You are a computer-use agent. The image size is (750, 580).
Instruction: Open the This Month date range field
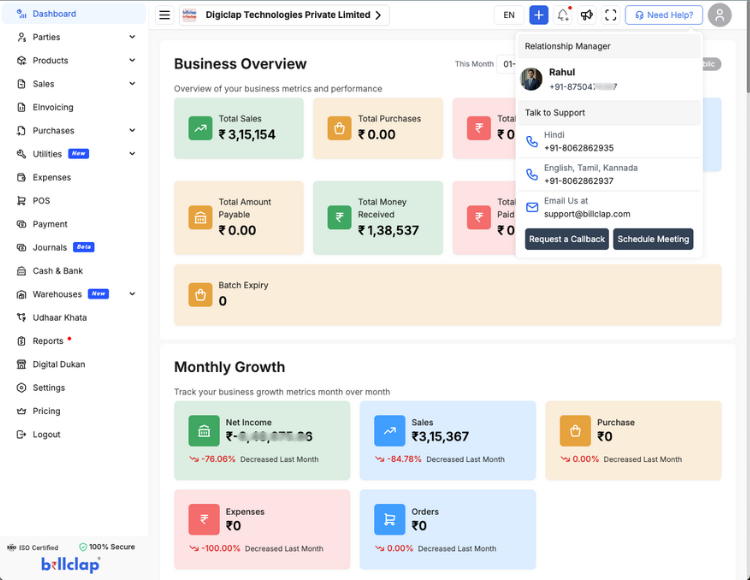[506, 64]
